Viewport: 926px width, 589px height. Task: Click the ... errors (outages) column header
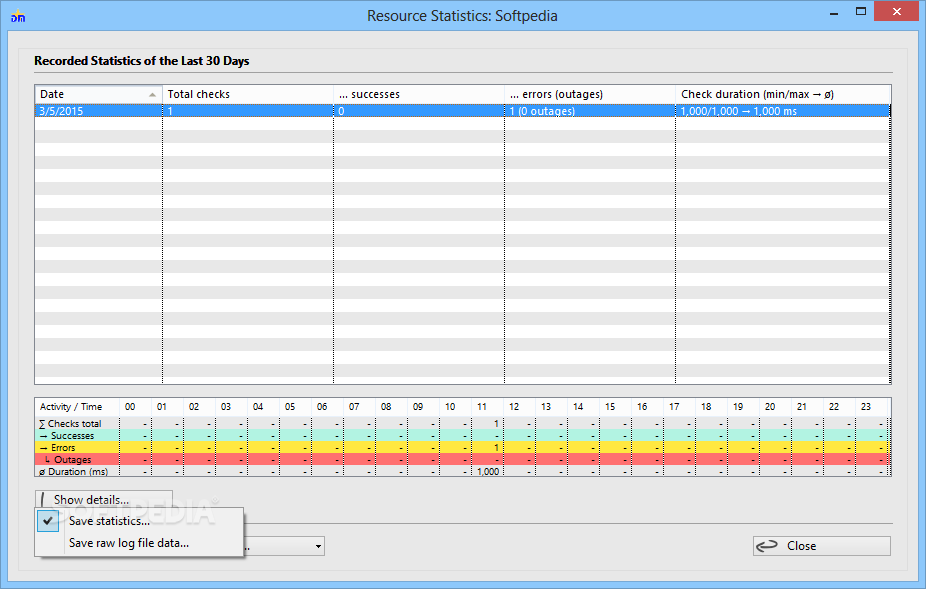point(590,94)
